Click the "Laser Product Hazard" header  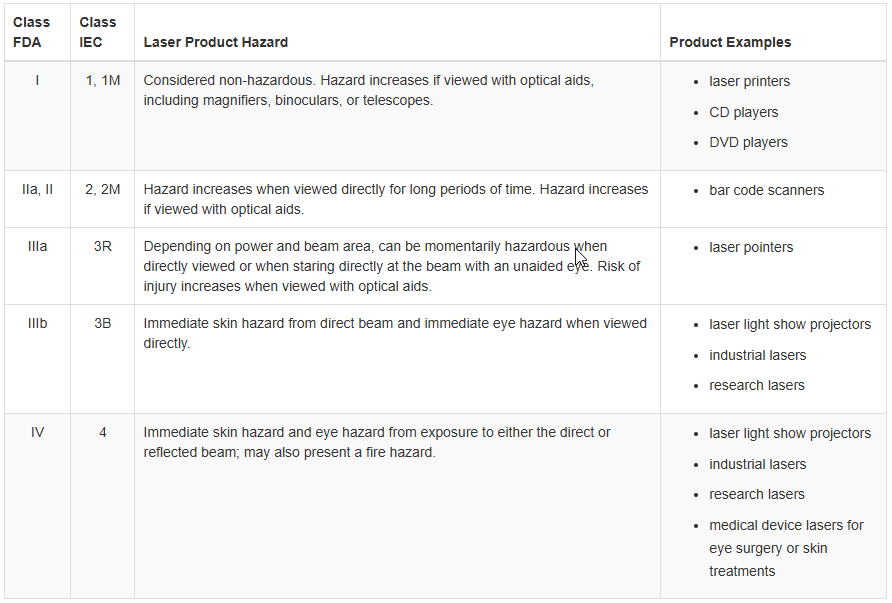(x=216, y=42)
